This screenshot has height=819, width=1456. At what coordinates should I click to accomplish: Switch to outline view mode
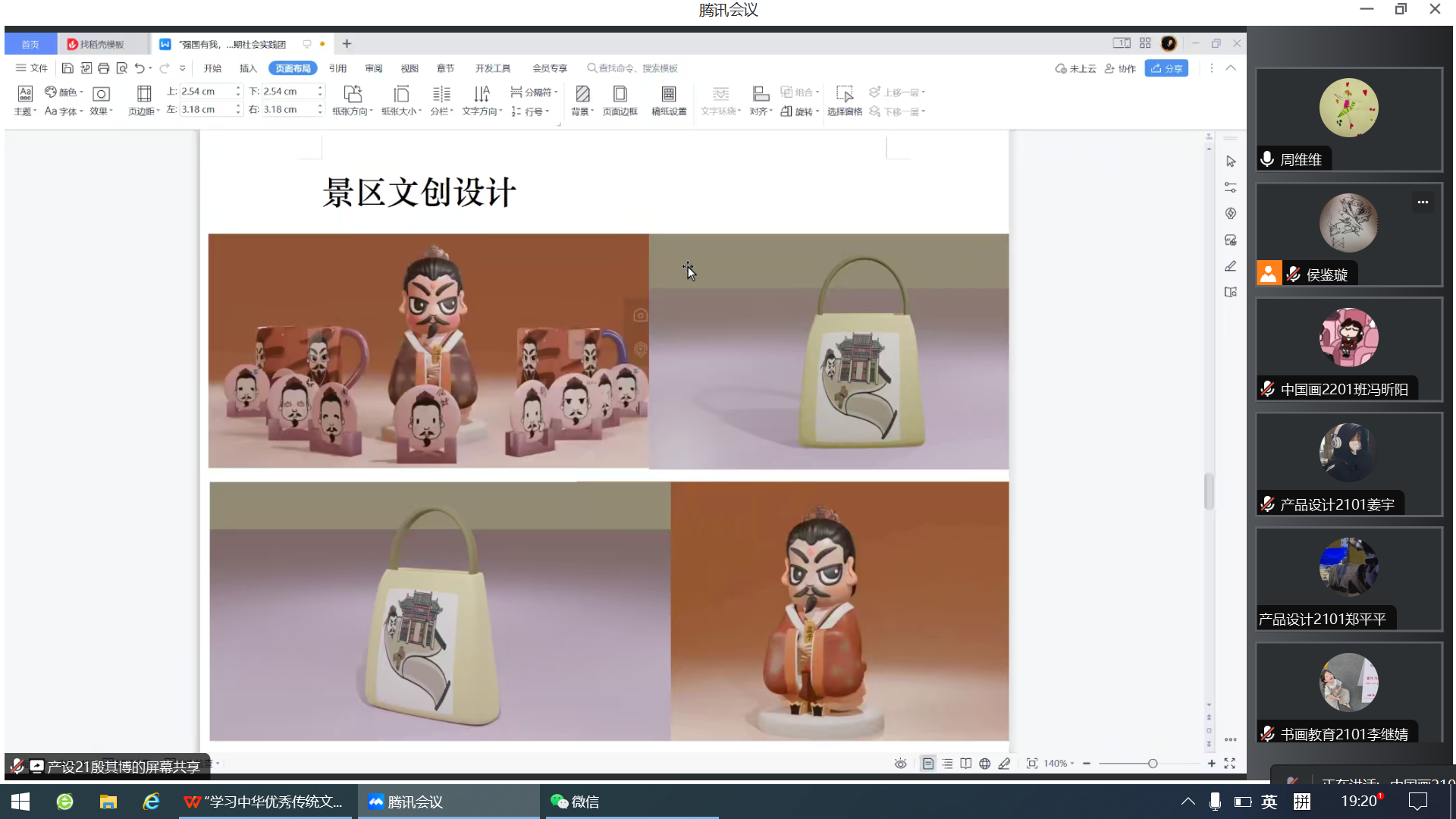(x=947, y=764)
